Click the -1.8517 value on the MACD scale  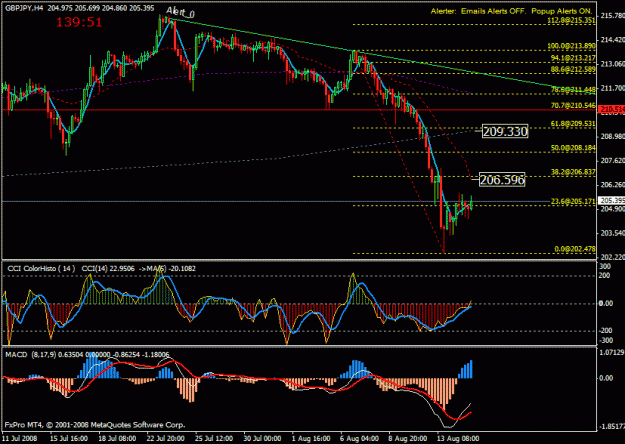[612, 427]
